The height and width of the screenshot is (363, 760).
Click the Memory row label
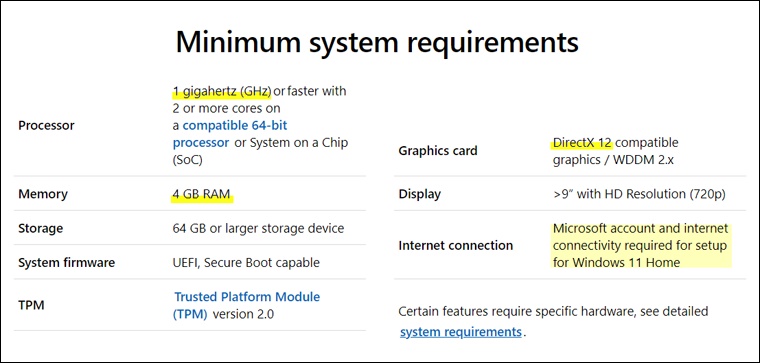coord(43,194)
